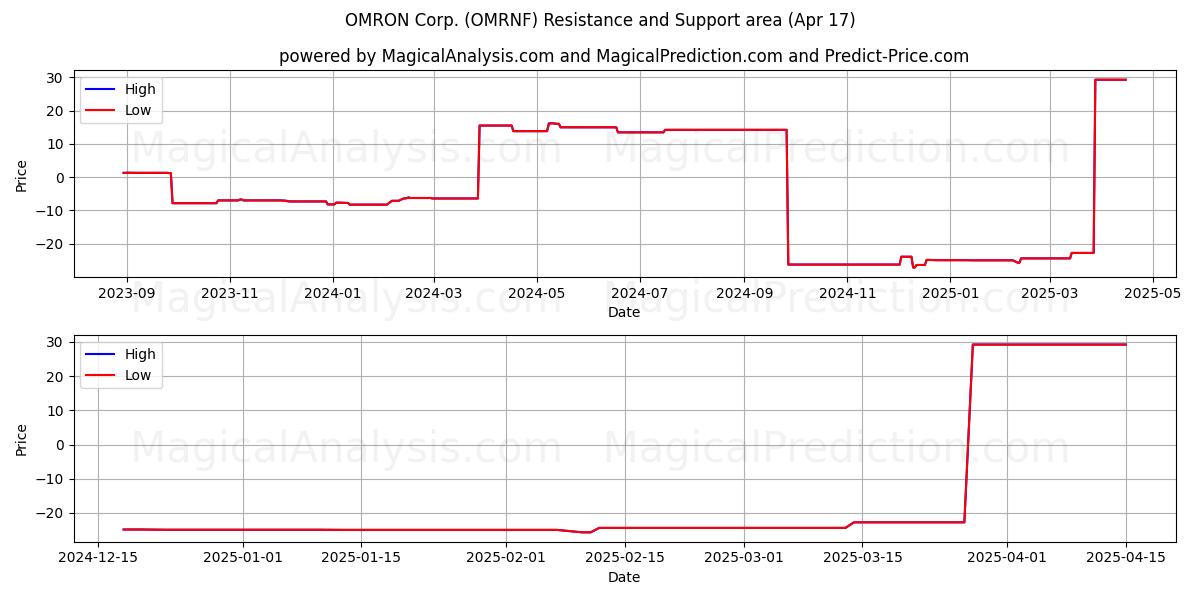Click the 'Date' axis label under lower chart

(624, 577)
